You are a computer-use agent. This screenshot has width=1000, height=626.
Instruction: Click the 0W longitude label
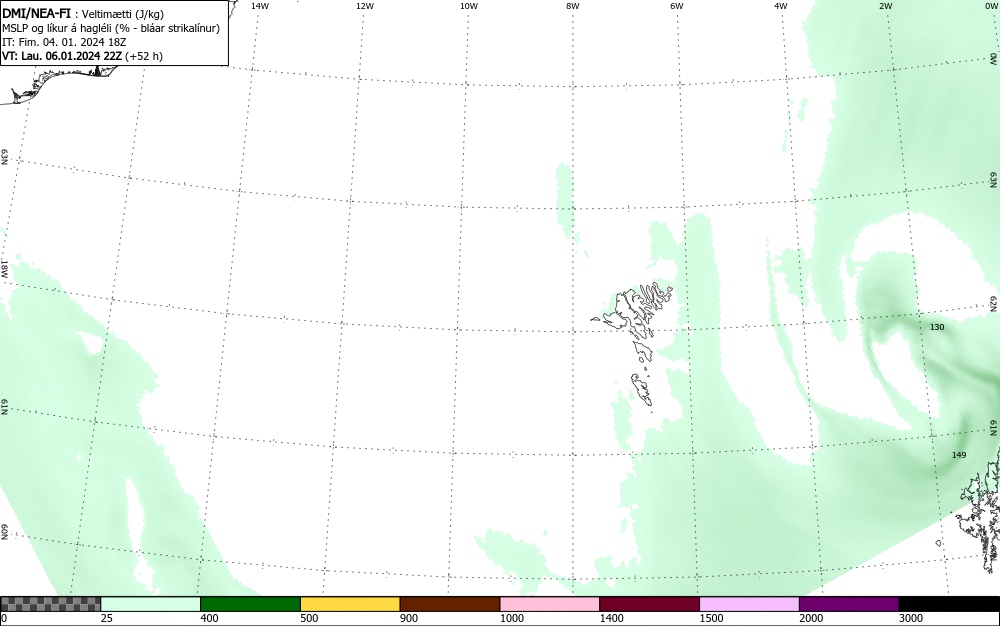(991, 6)
